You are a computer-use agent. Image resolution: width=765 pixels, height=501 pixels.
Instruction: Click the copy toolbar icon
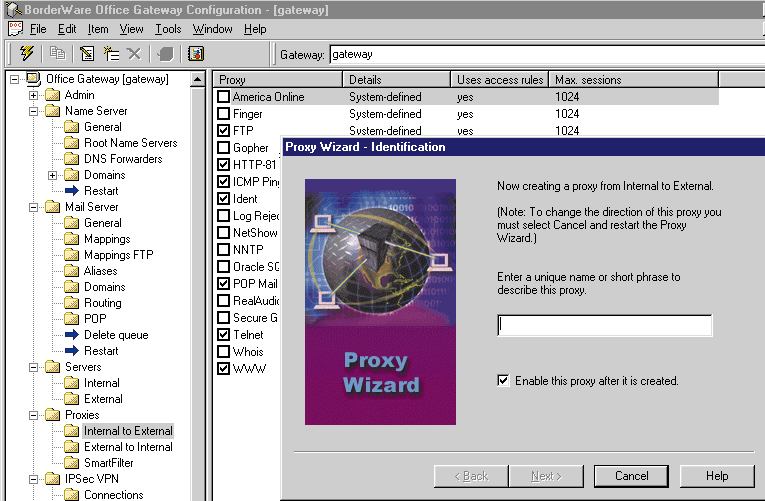(58, 53)
